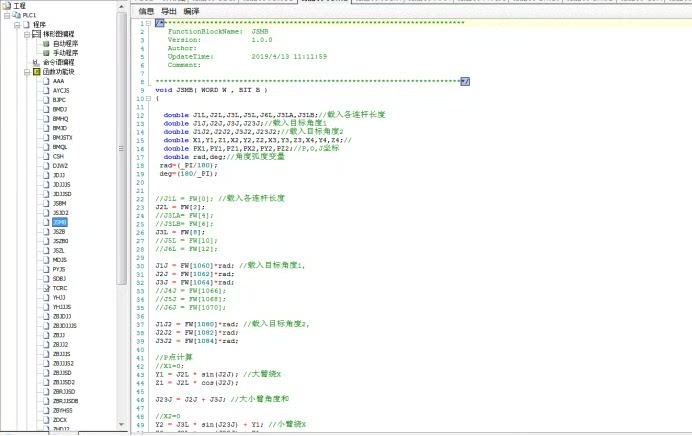Select the ZBJJ function block label
The image size is (692, 436).
59,335
